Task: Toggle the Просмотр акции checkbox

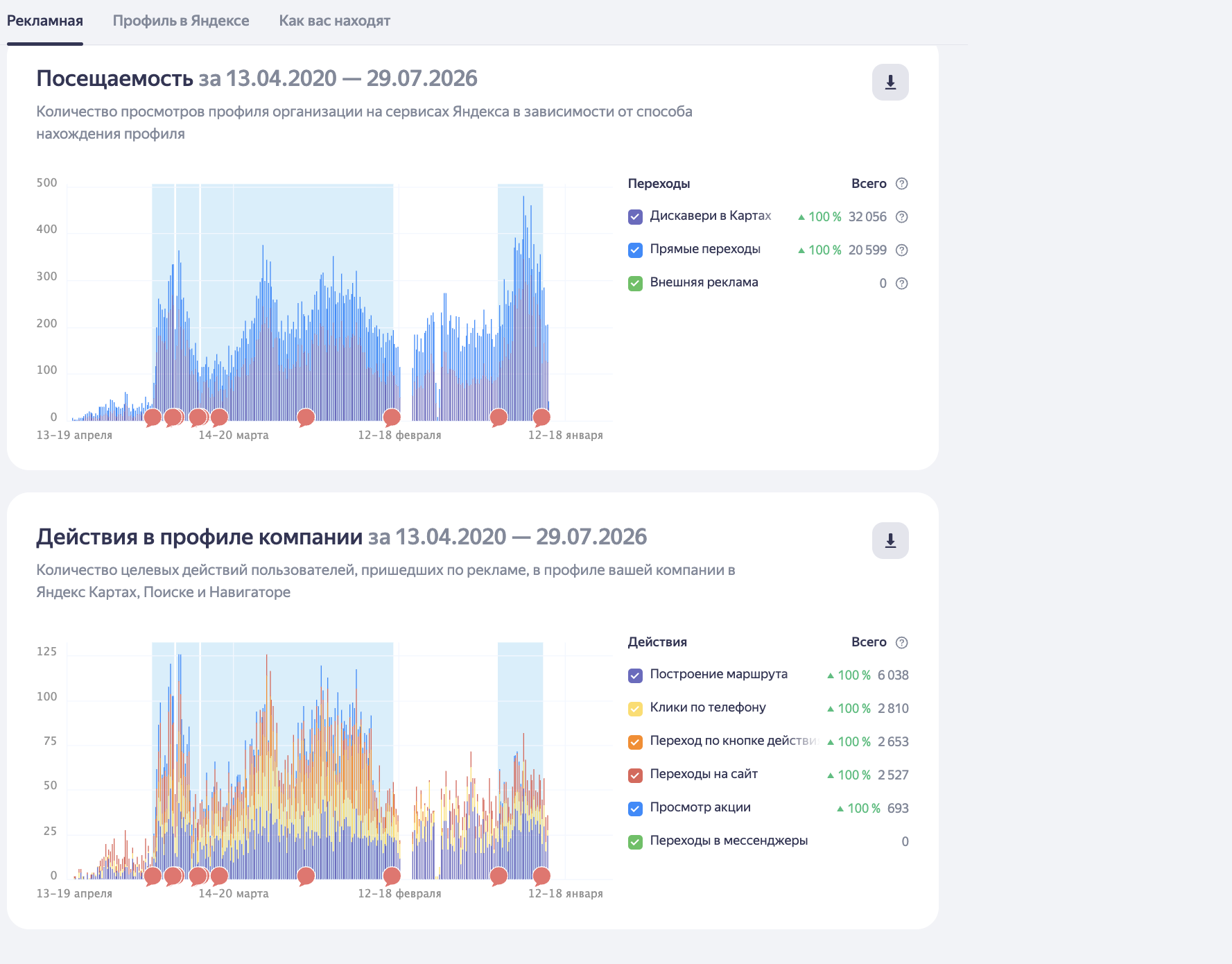Action: [x=635, y=809]
